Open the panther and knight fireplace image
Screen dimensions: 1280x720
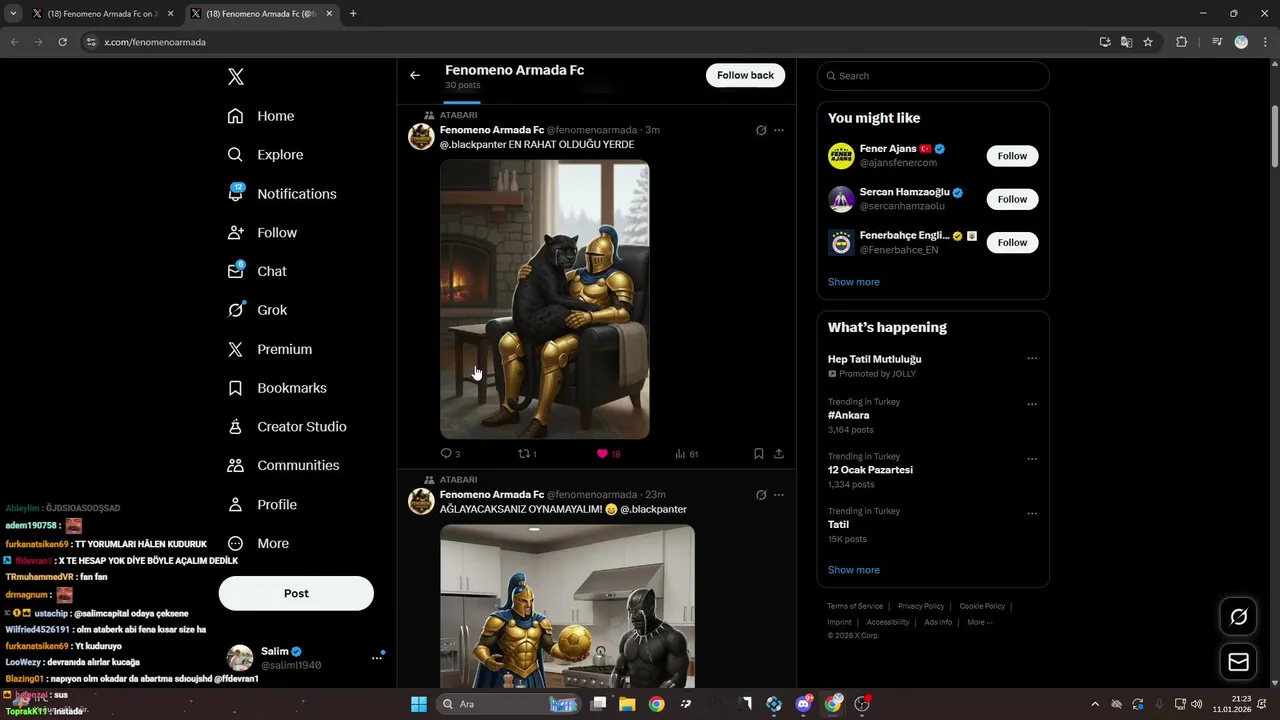pos(545,299)
